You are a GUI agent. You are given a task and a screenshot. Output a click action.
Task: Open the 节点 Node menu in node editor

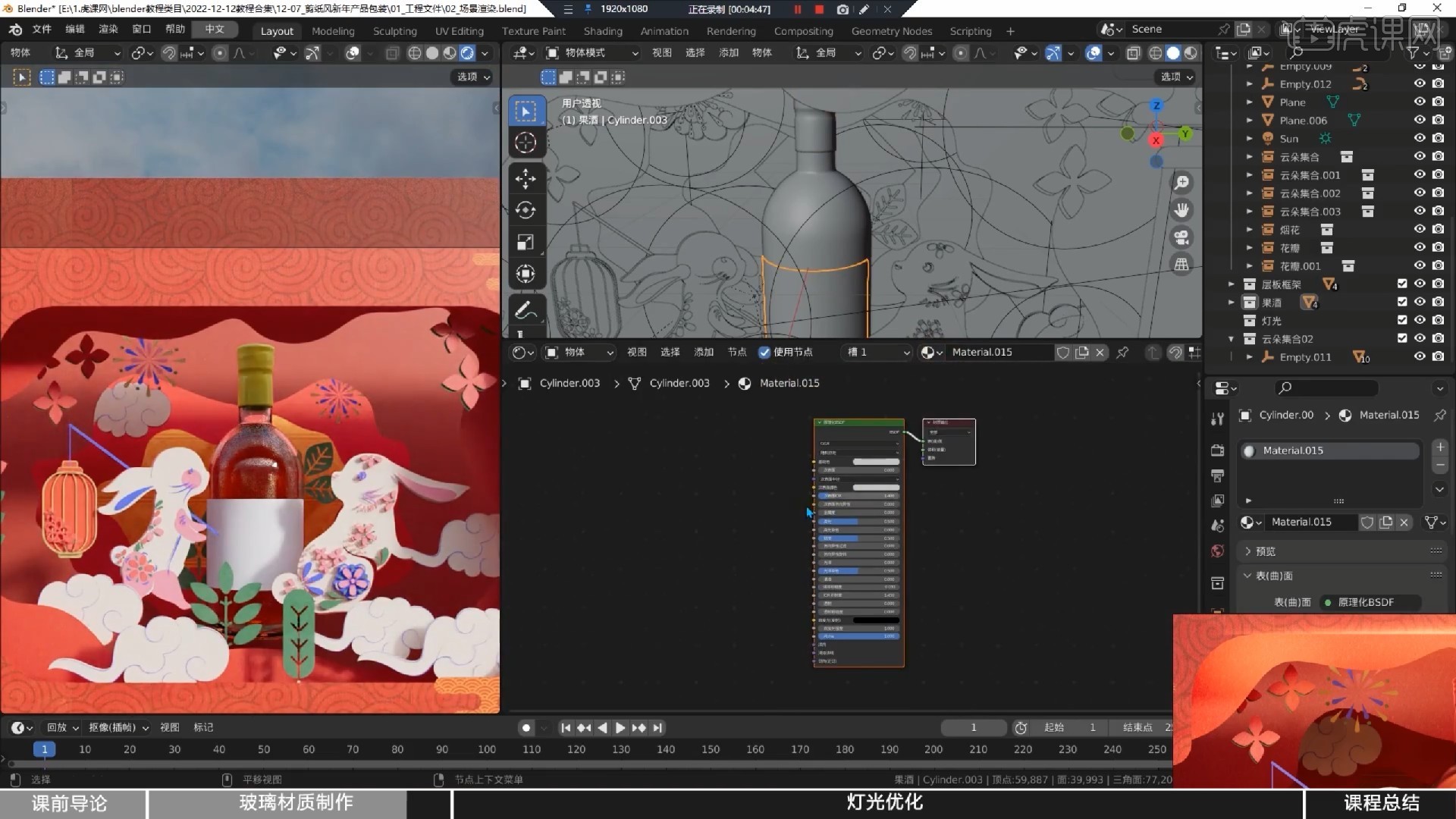(736, 352)
